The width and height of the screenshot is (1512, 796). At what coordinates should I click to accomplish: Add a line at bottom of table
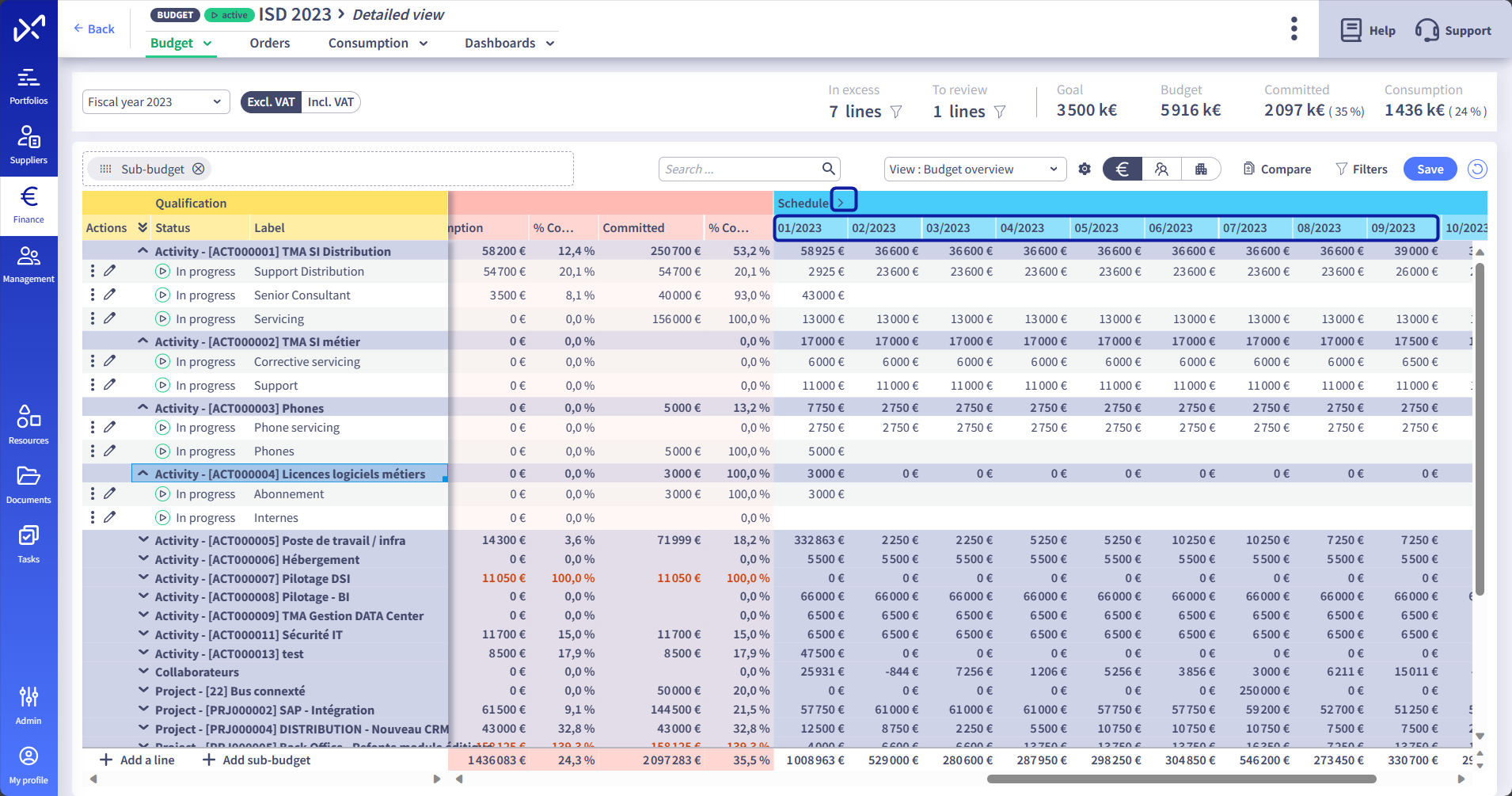click(x=137, y=760)
